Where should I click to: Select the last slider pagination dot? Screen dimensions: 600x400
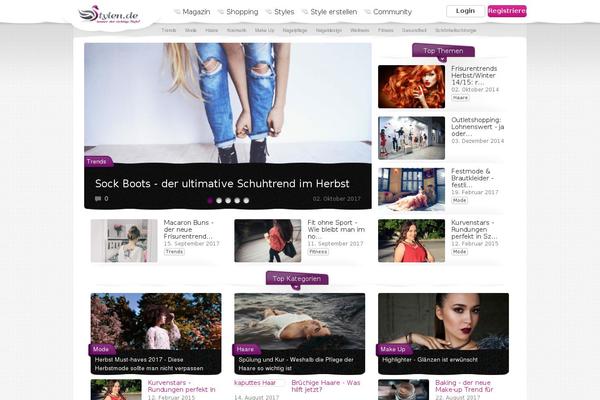click(246, 200)
